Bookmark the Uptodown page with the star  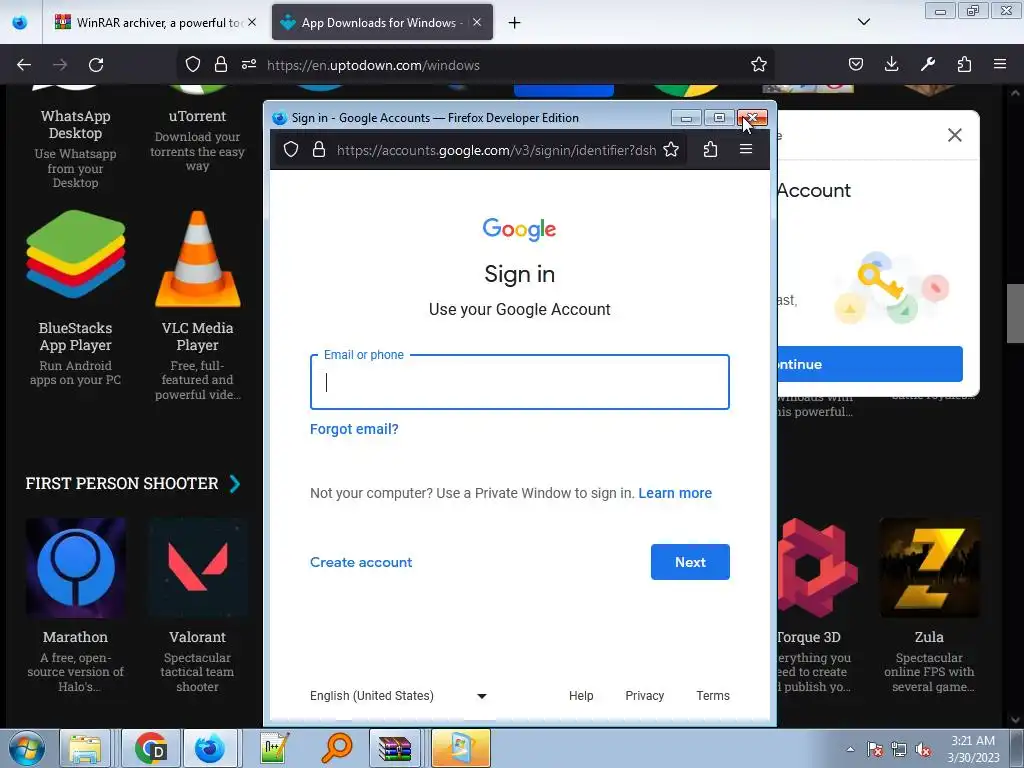coord(758,64)
